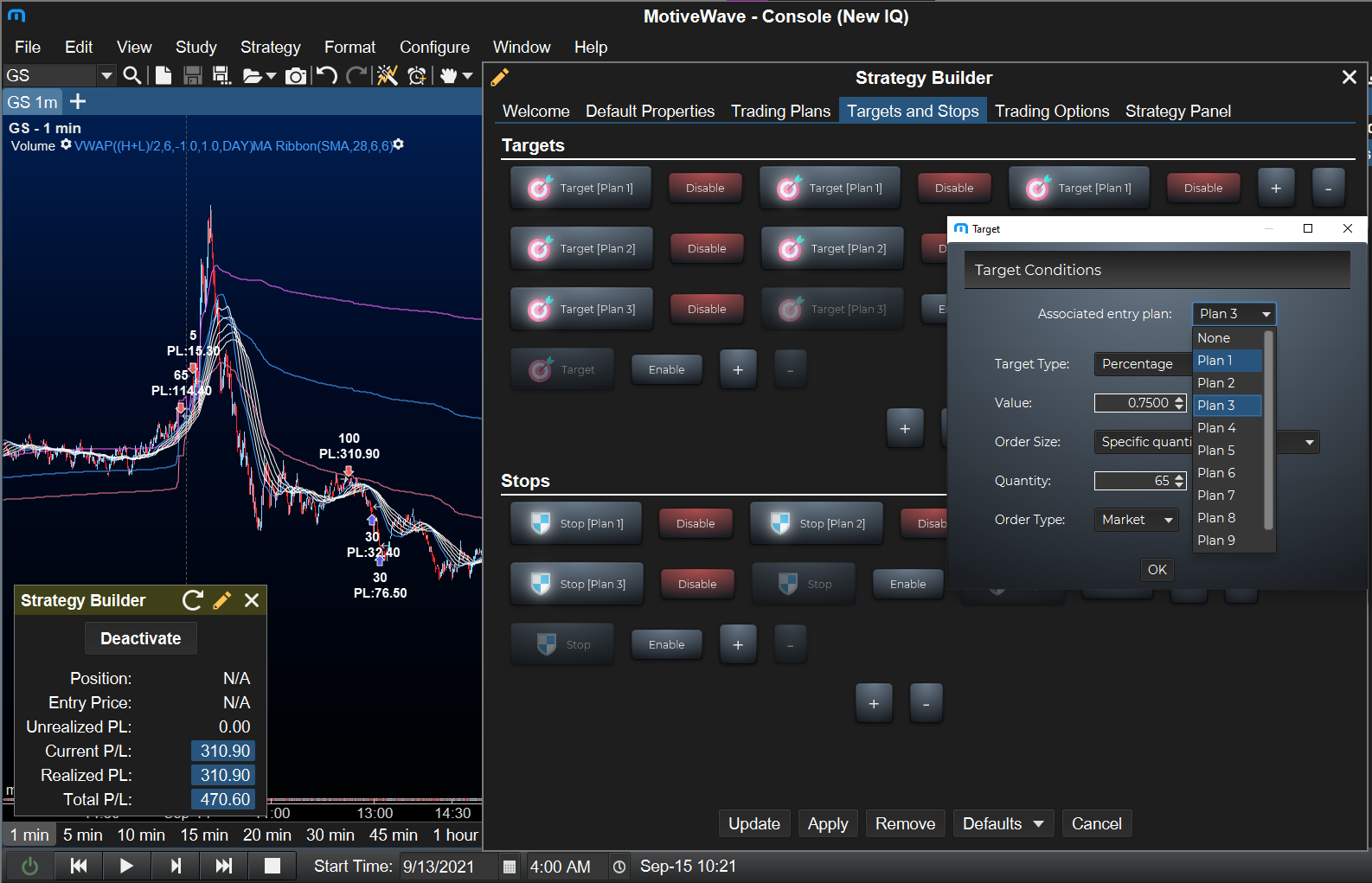Disable the first Target [Plan 2]
This screenshot has width=1372, height=883.
click(707, 248)
